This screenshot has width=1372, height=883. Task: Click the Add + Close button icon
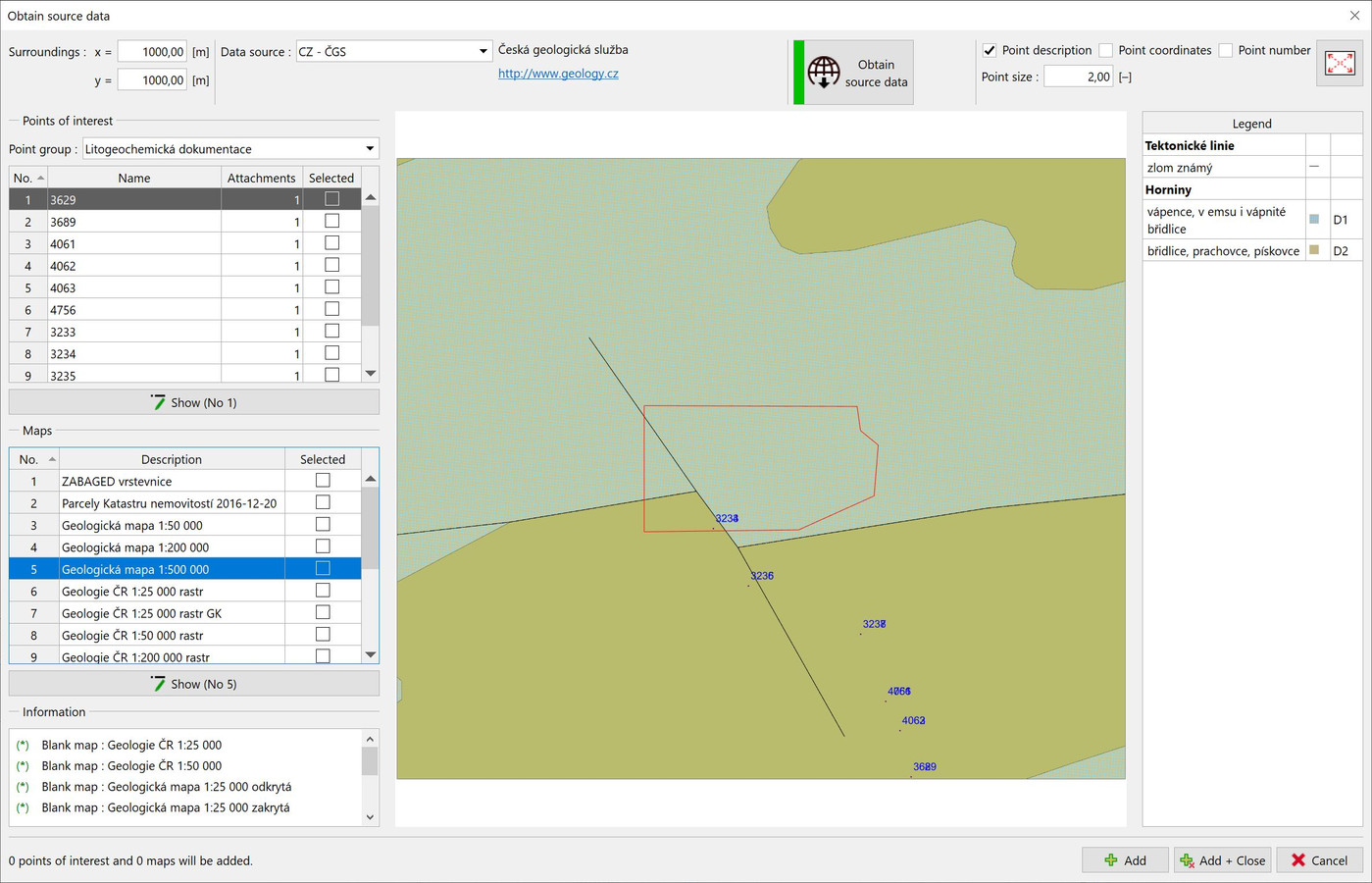(x=1187, y=860)
